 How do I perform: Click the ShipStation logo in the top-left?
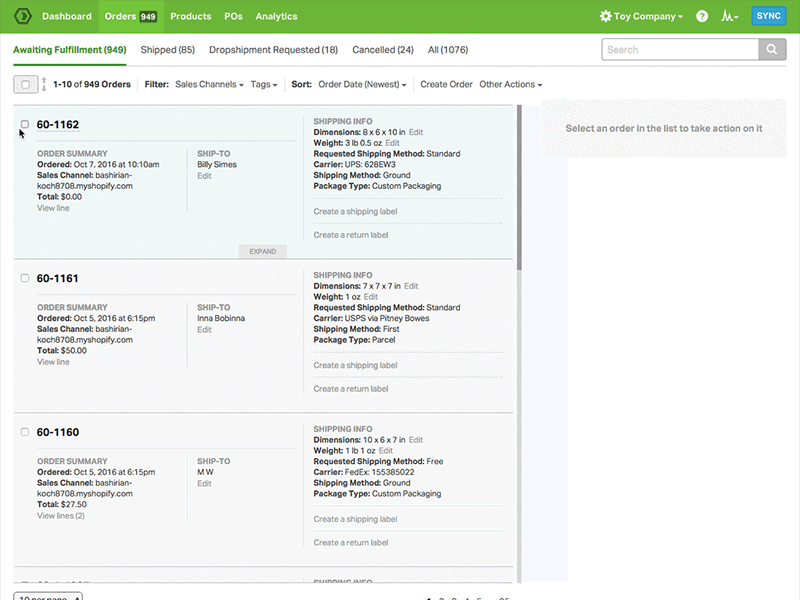(22, 15)
